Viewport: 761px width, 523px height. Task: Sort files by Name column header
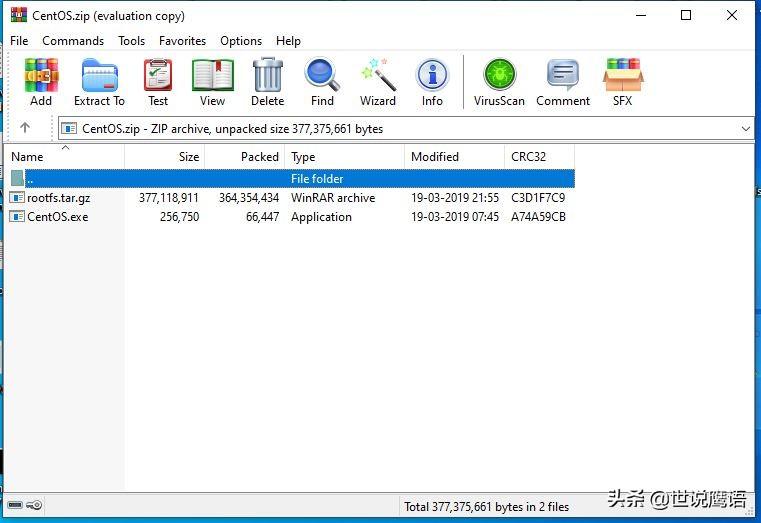click(x=28, y=157)
